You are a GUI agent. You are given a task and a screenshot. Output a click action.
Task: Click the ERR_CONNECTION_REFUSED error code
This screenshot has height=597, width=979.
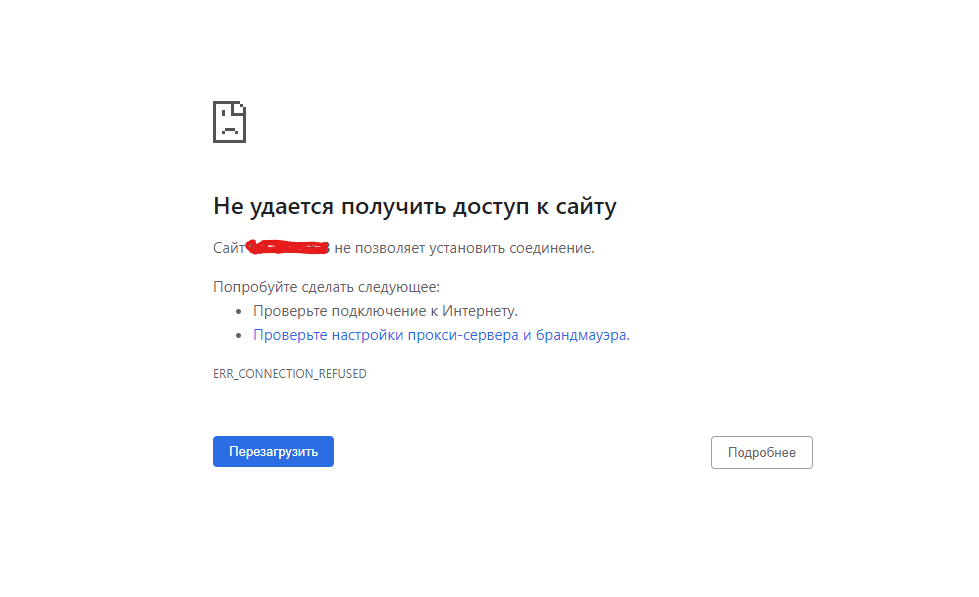(289, 373)
